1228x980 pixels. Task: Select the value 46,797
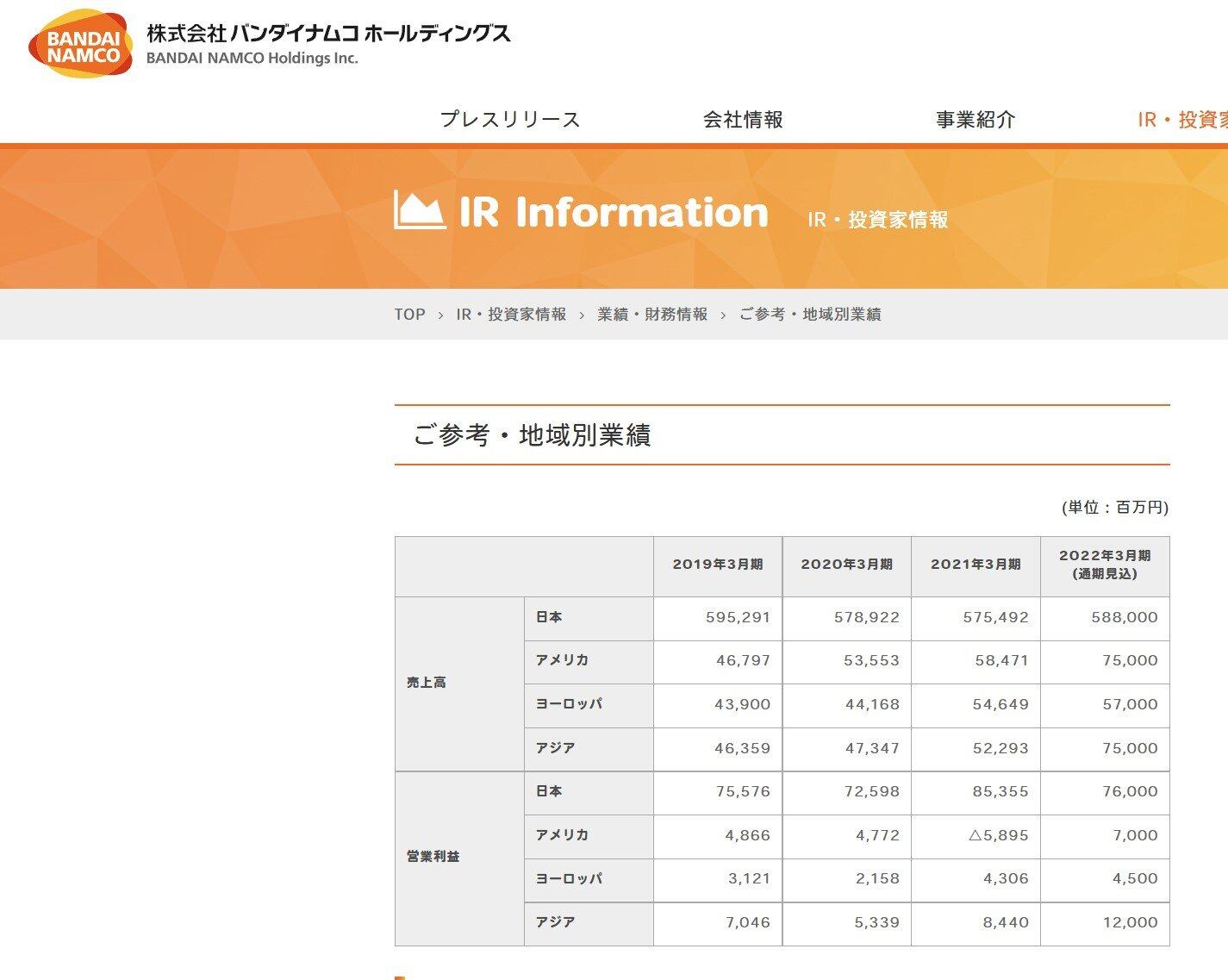tap(743, 661)
